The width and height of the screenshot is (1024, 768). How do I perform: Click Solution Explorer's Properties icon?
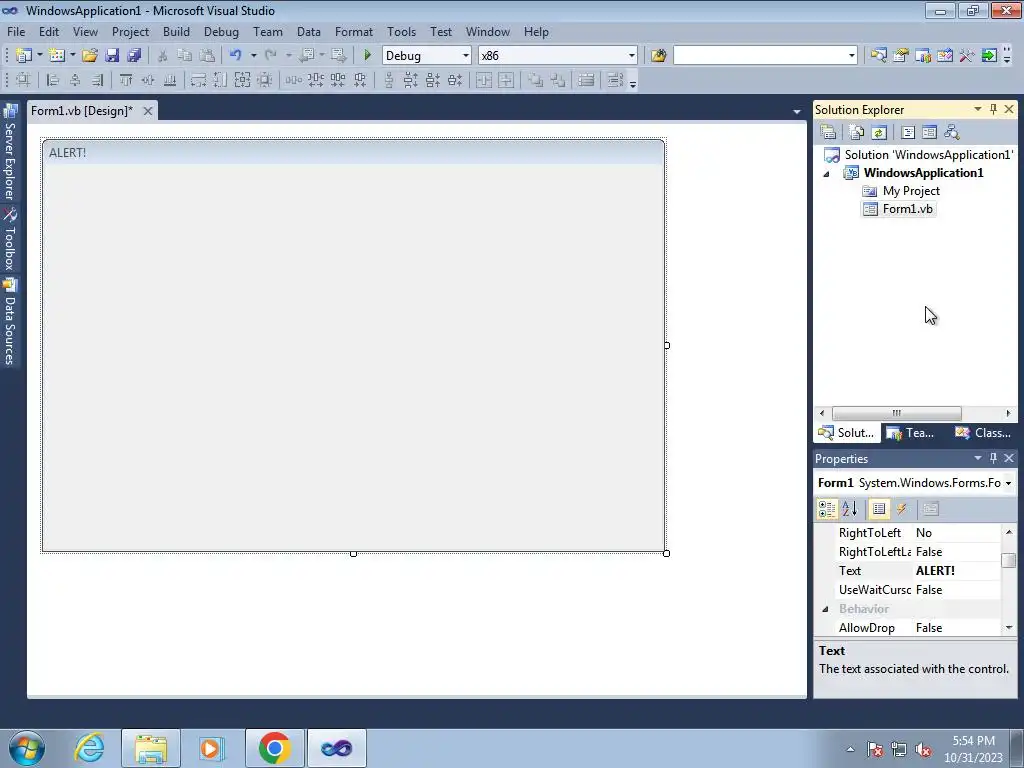point(828,133)
